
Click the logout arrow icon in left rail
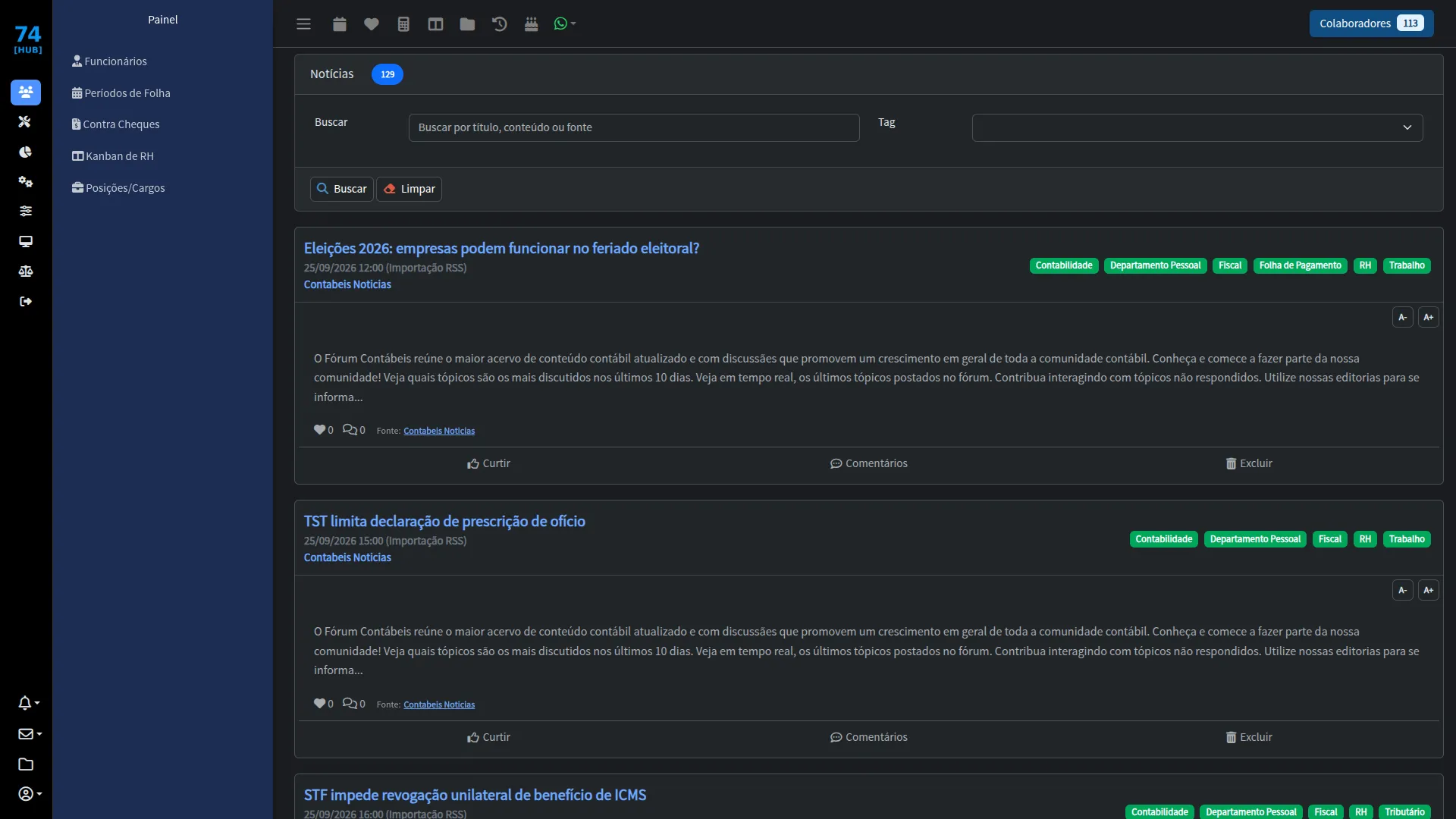[x=26, y=301]
